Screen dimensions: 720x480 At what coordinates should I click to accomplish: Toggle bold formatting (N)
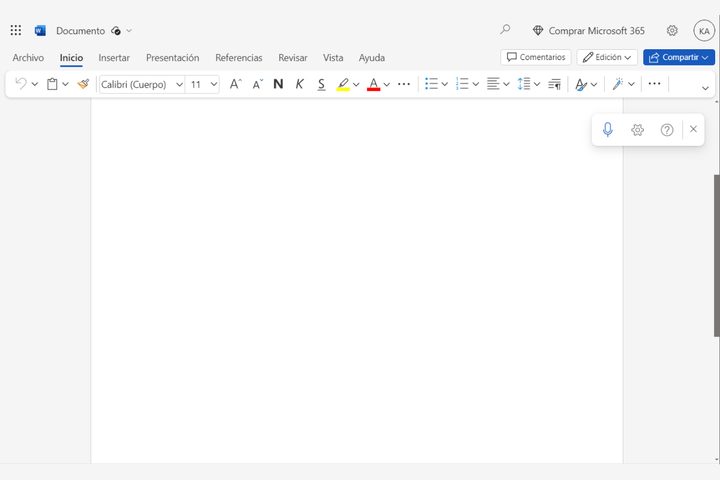pyautogui.click(x=278, y=84)
